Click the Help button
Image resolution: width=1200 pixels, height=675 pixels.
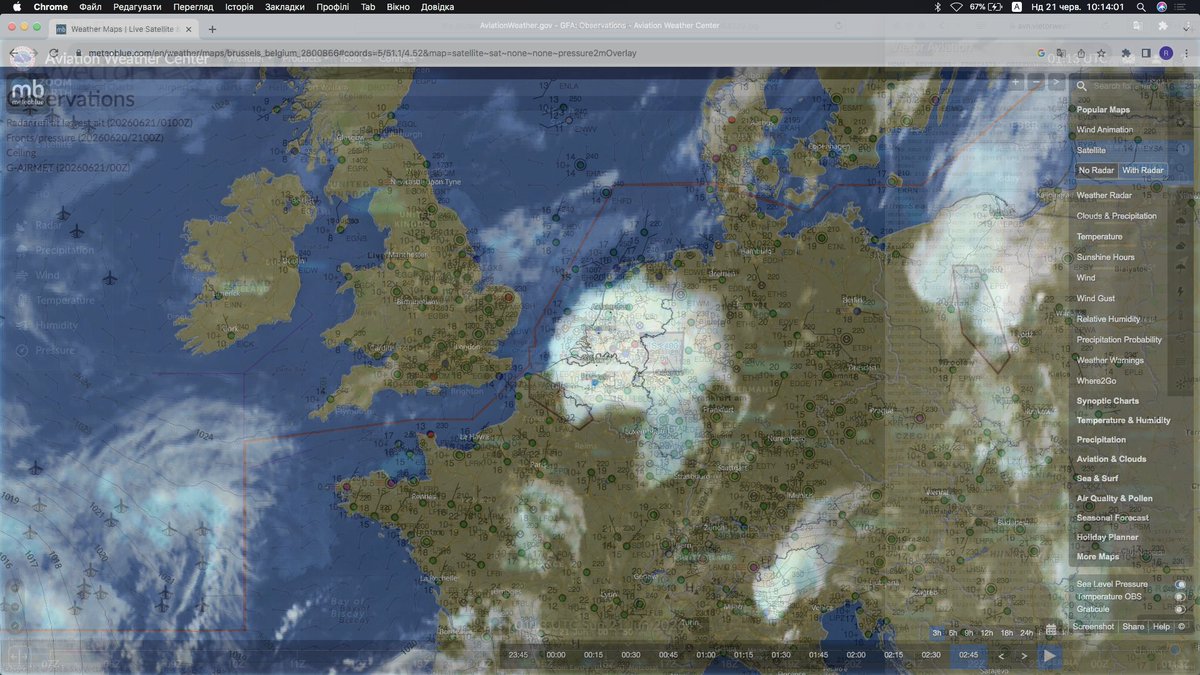click(1161, 626)
